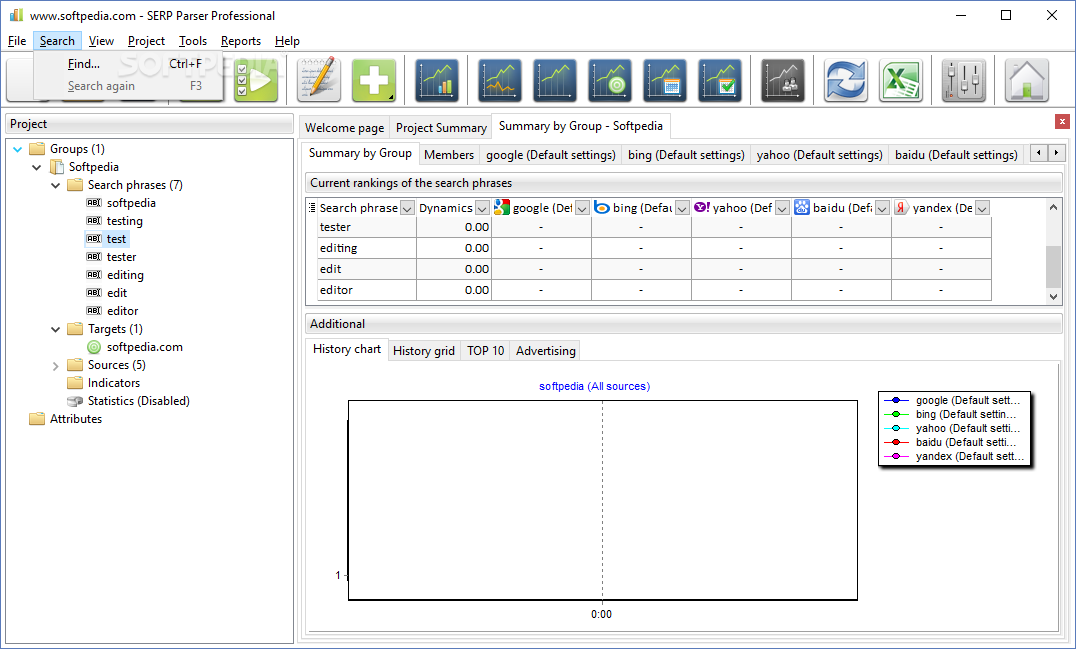Click the bing icon in column header
Image resolution: width=1076 pixels, height=649 pixels.
click(x=602, y=207)
